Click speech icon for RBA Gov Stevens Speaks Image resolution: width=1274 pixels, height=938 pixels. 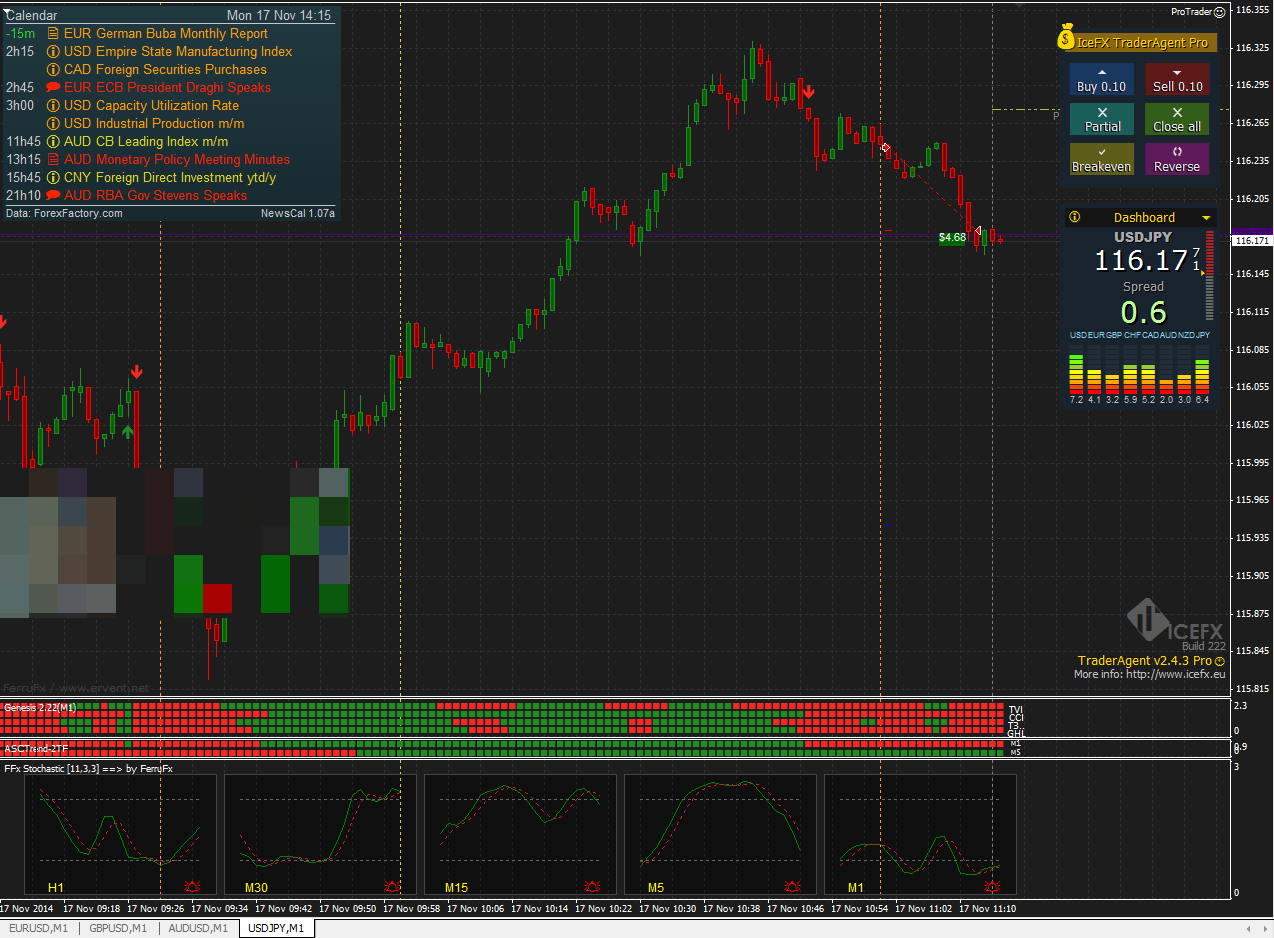53,195
